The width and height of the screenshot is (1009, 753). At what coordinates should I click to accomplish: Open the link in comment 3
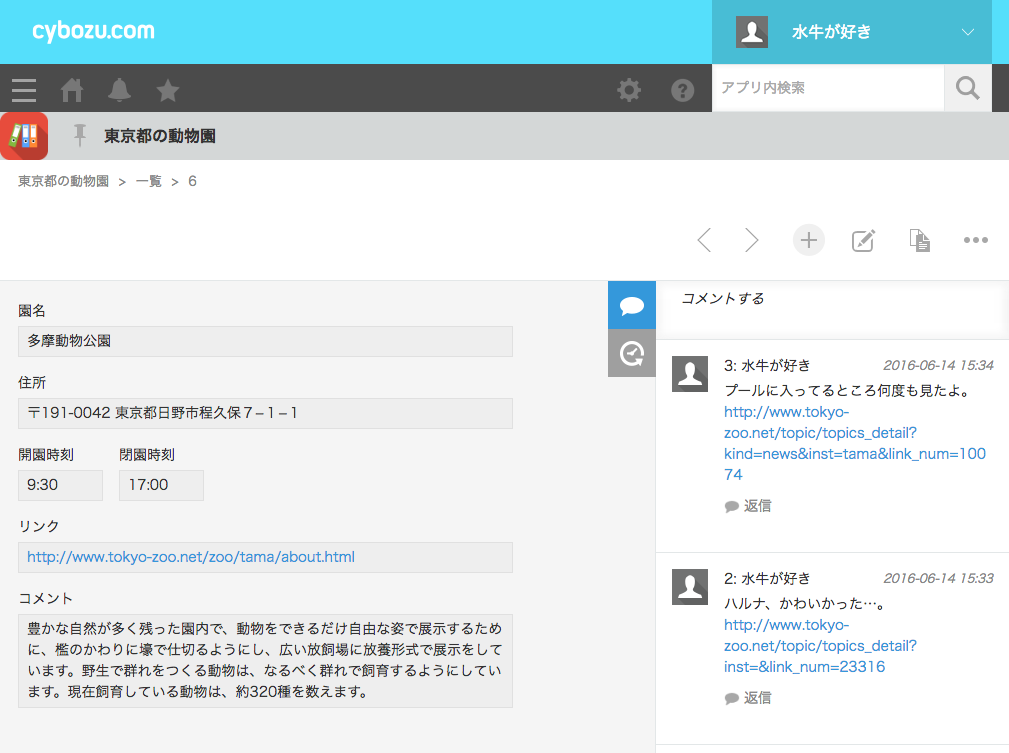[x=854, y=443]
